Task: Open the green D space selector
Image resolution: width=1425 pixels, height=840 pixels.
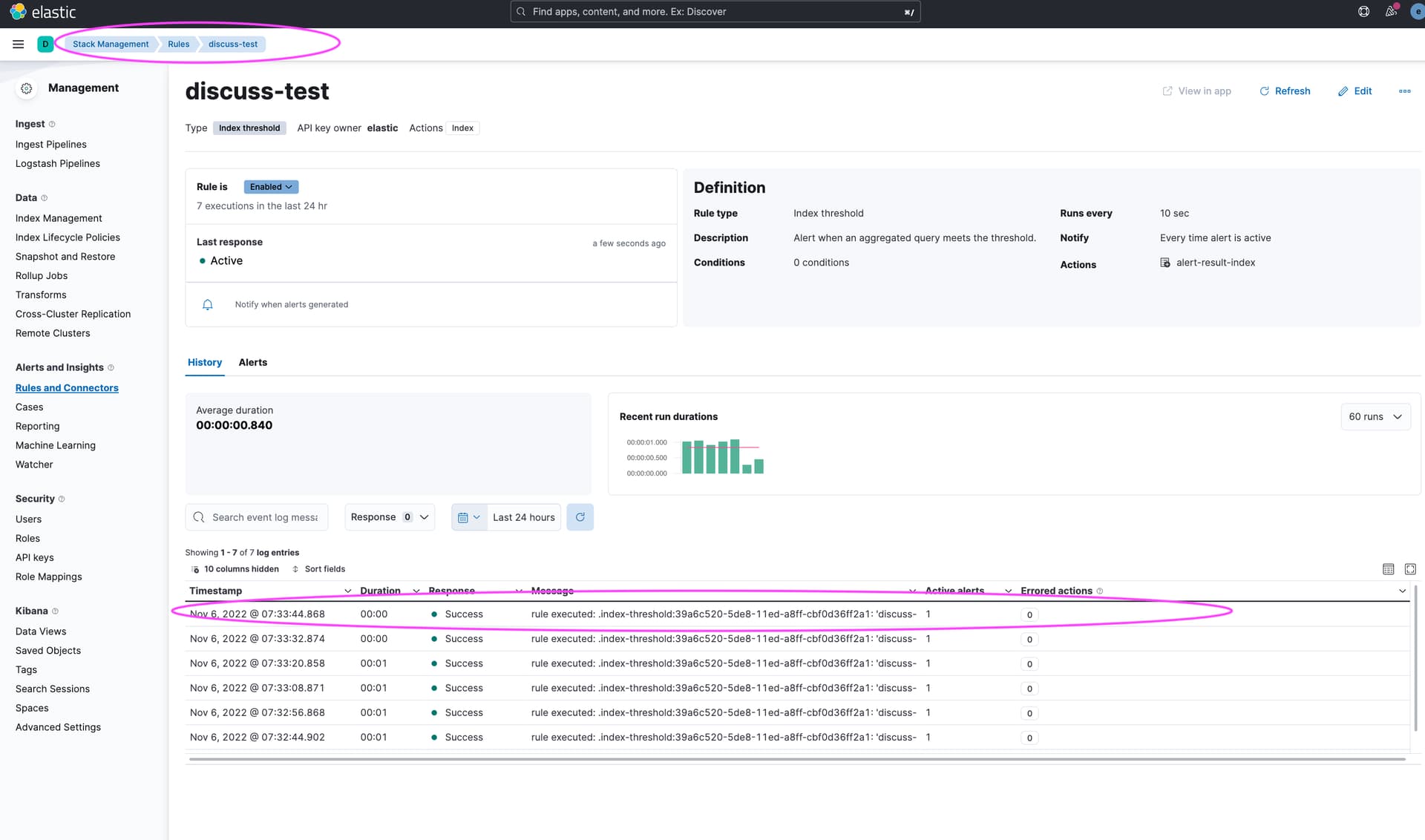Action: pyautogui.click(x=45, y=45)
